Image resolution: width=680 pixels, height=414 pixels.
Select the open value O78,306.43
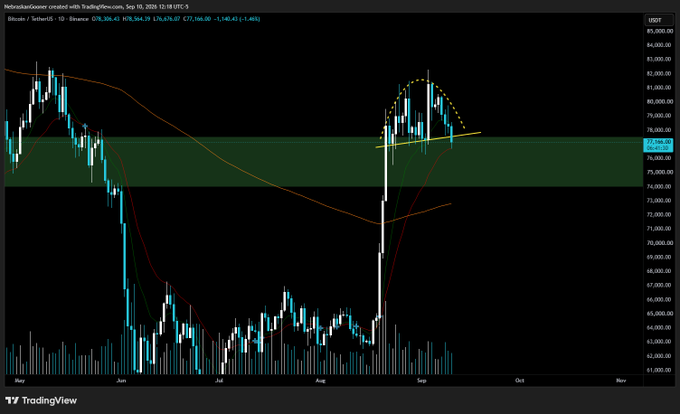[106, 19]
